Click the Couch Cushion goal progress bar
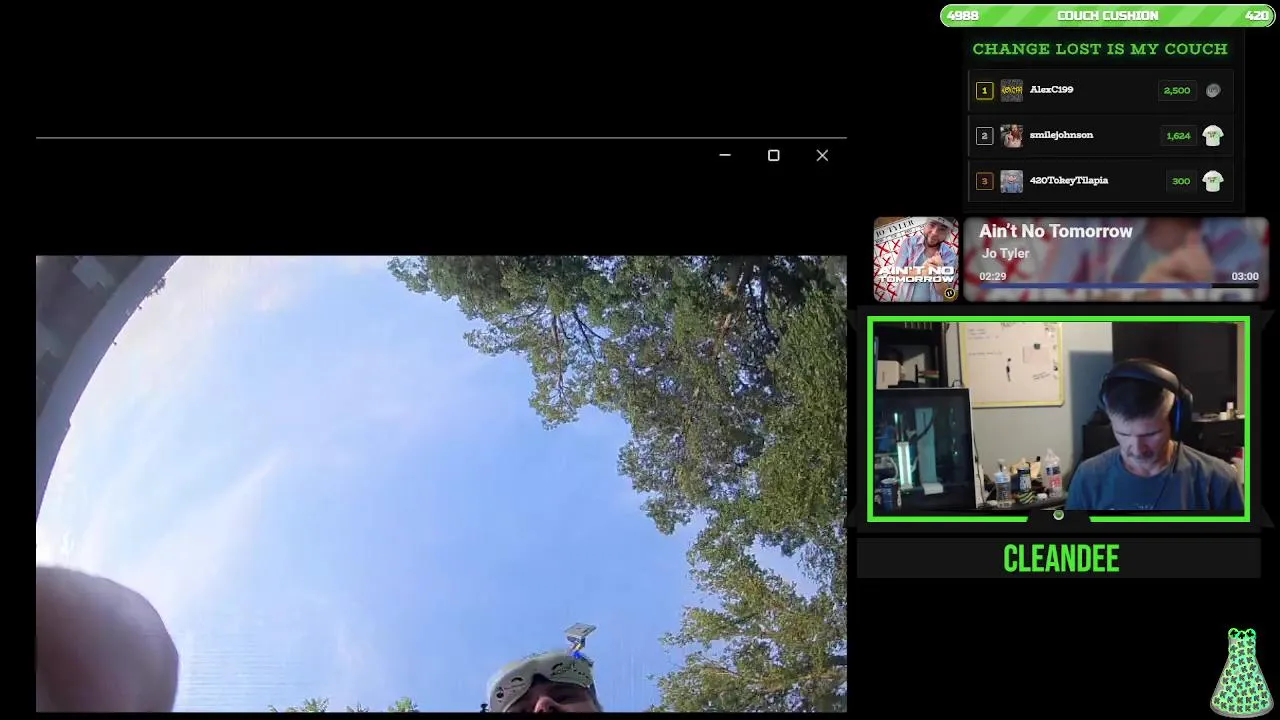1280x720 pixels. point(1107,15)
